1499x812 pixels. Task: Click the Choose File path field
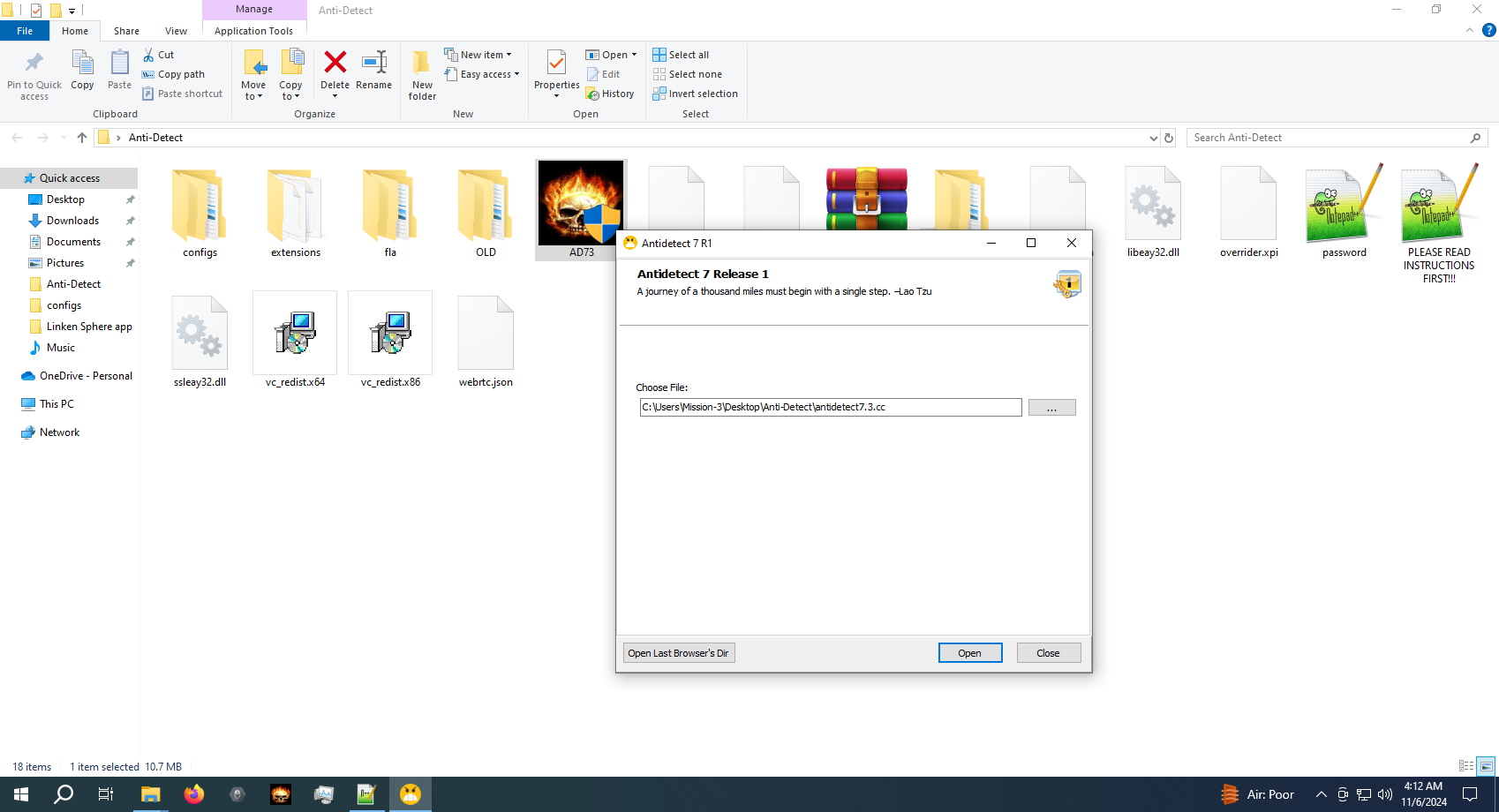830,408
